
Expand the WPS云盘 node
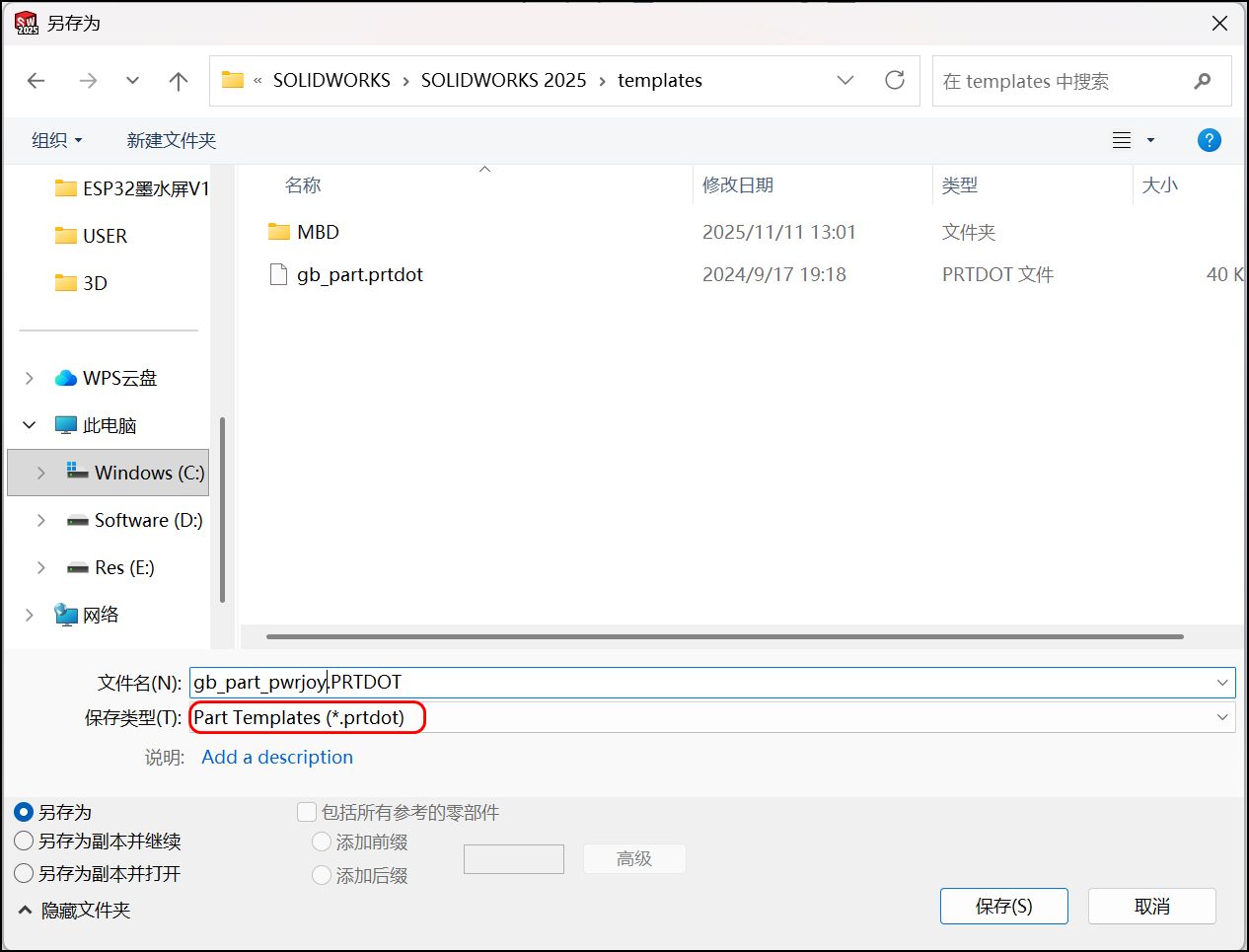[30, 378]
